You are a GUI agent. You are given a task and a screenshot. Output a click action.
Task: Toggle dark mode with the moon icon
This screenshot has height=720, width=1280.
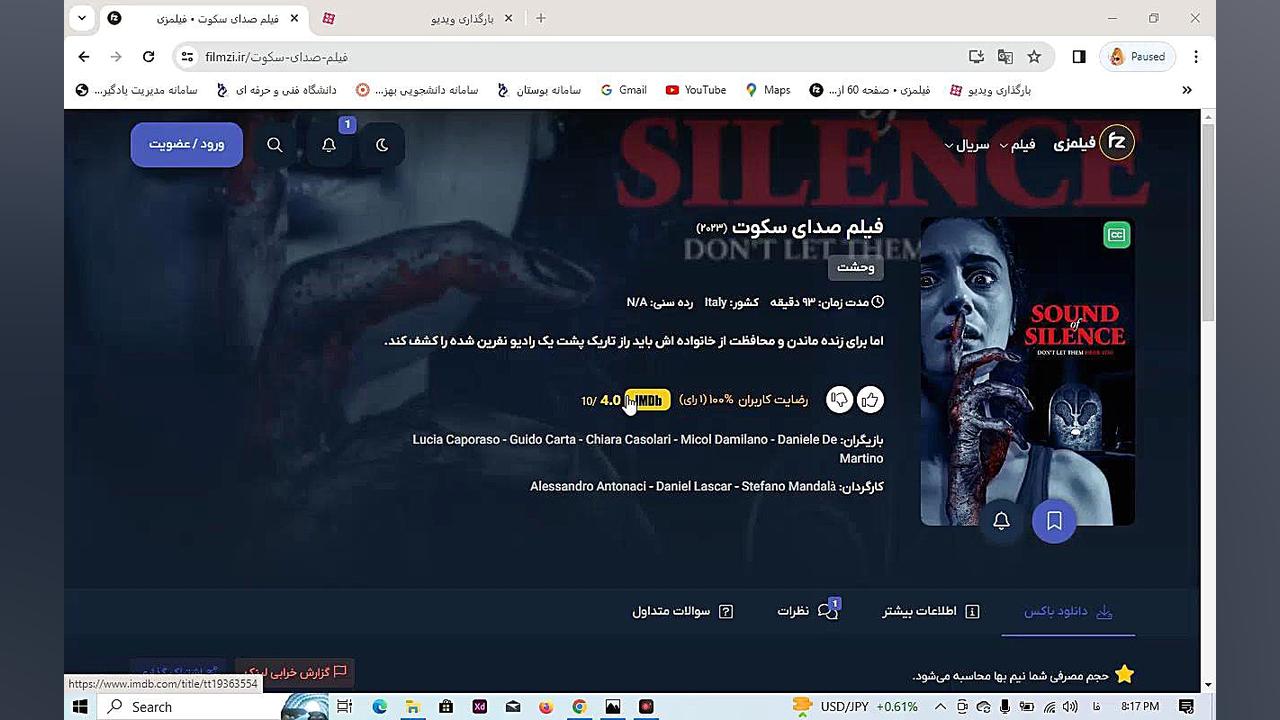click(x=382, y=145)
